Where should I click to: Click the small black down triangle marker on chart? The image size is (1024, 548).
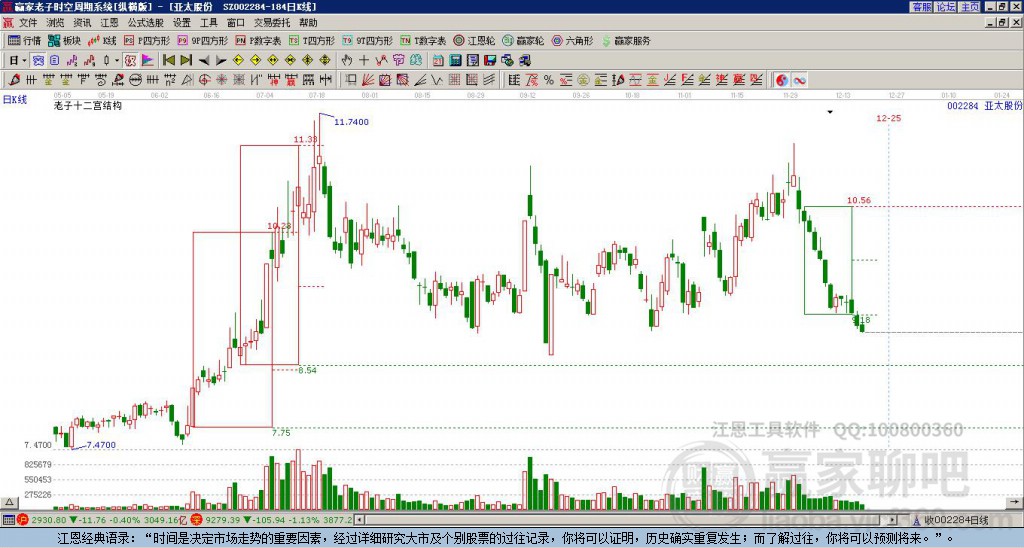[830, 112]
